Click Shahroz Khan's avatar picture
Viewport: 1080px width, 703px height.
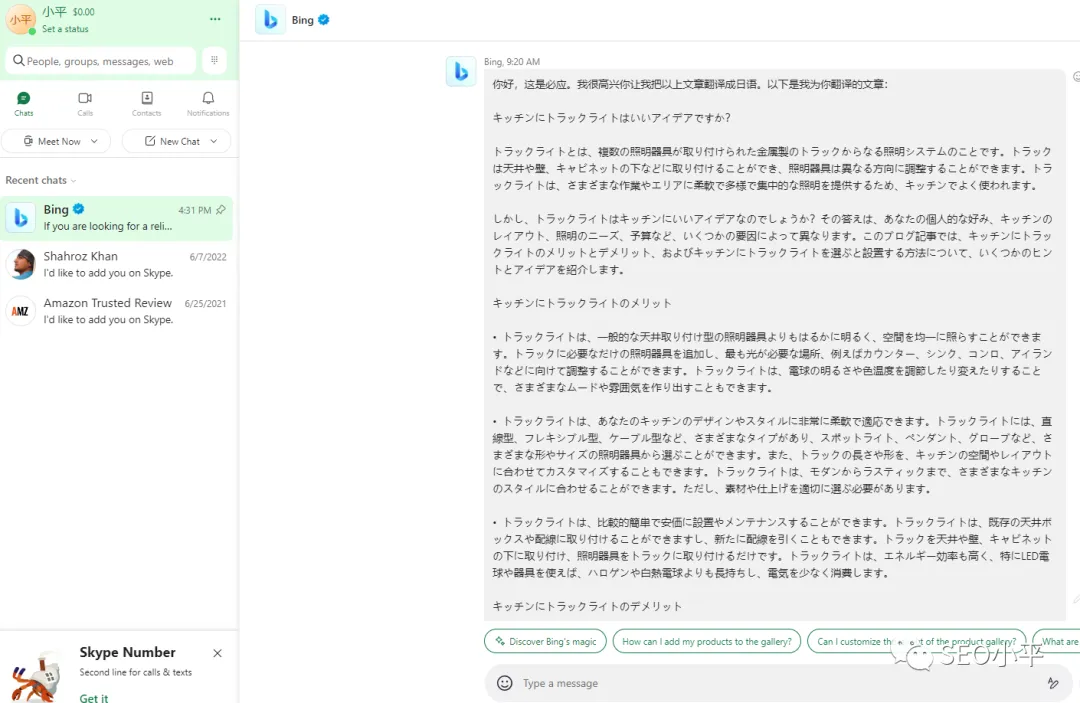tap(21, 264)
